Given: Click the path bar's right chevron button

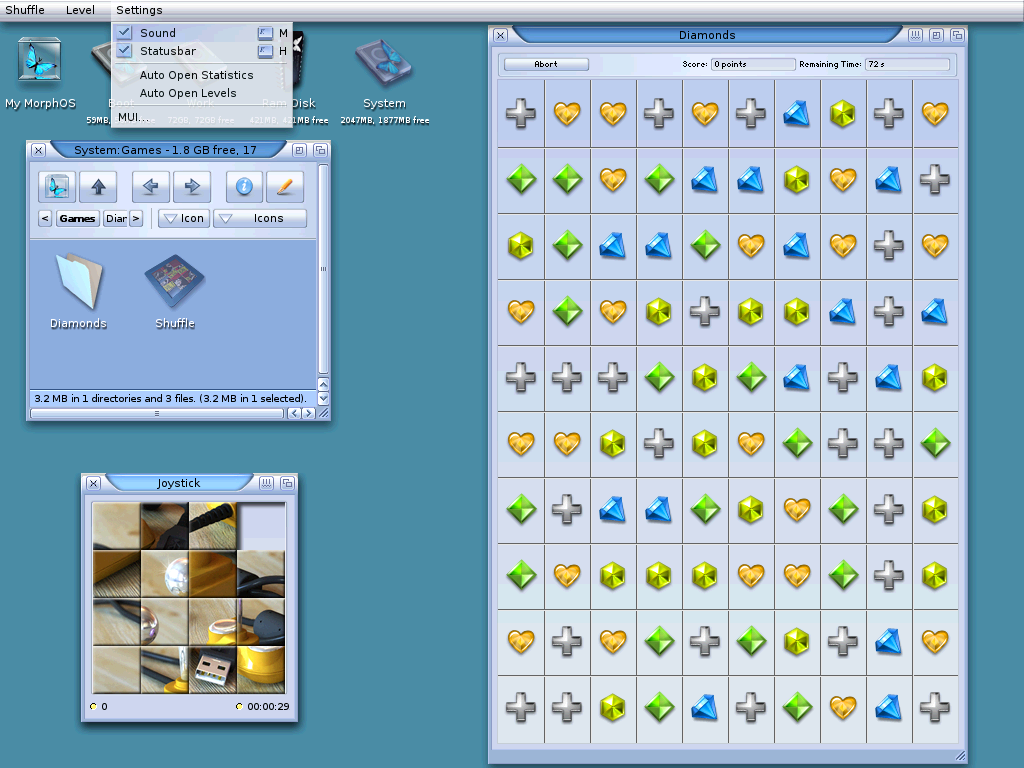Looking at the screenshot, I should 136,218.
